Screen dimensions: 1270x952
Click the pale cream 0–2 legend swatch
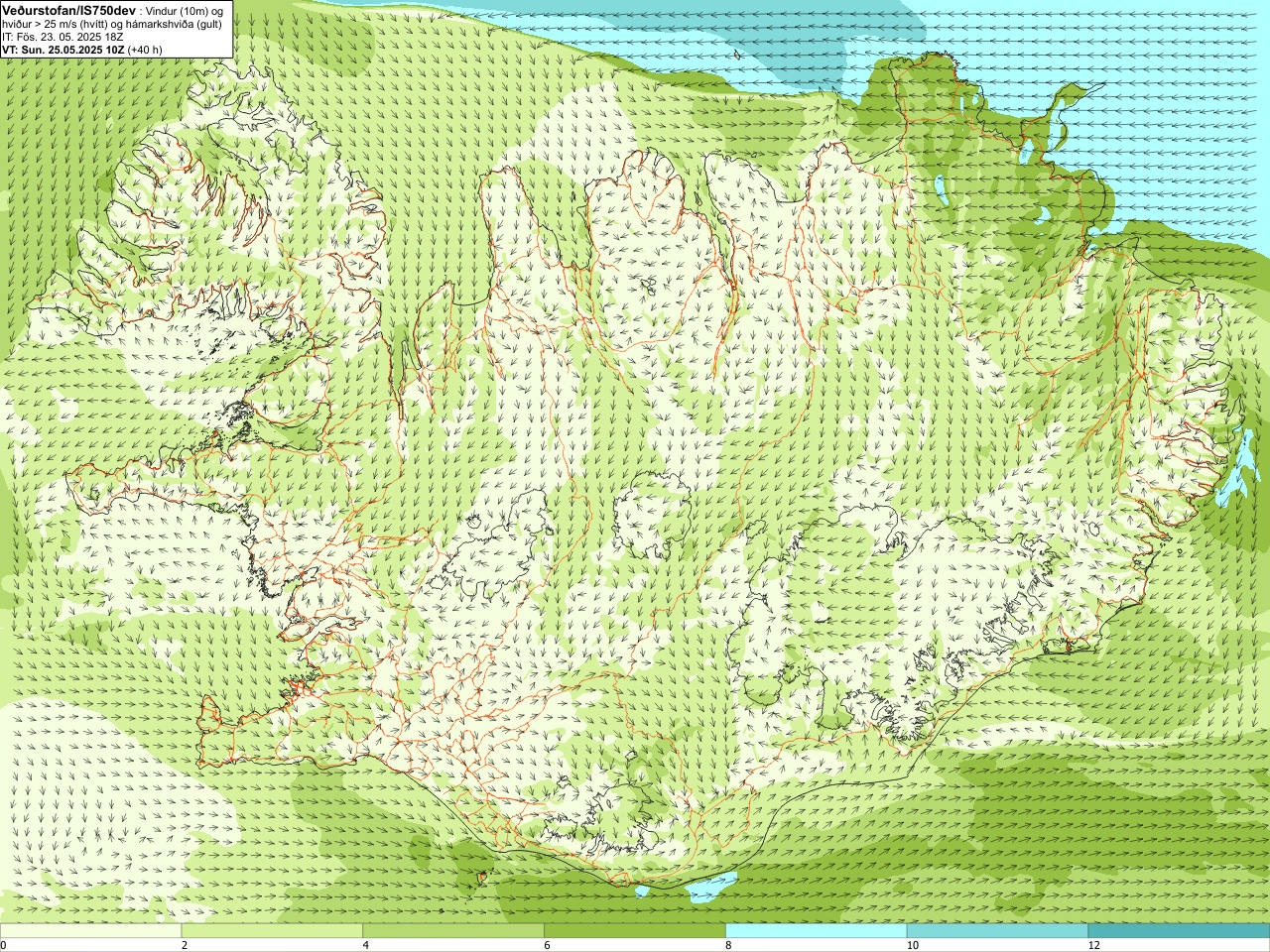(x=90, y=931)
